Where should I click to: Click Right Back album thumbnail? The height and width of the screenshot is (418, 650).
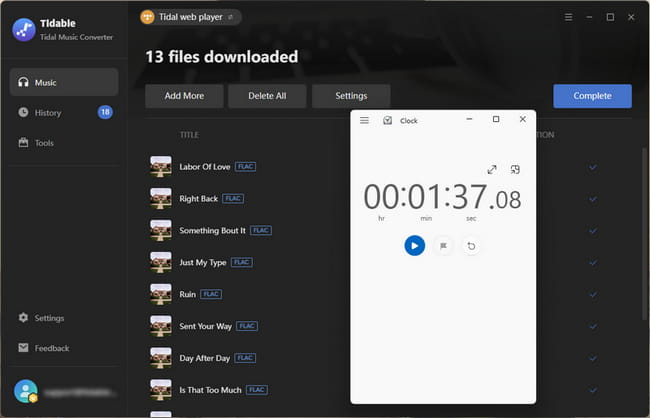tap(161, 199)
